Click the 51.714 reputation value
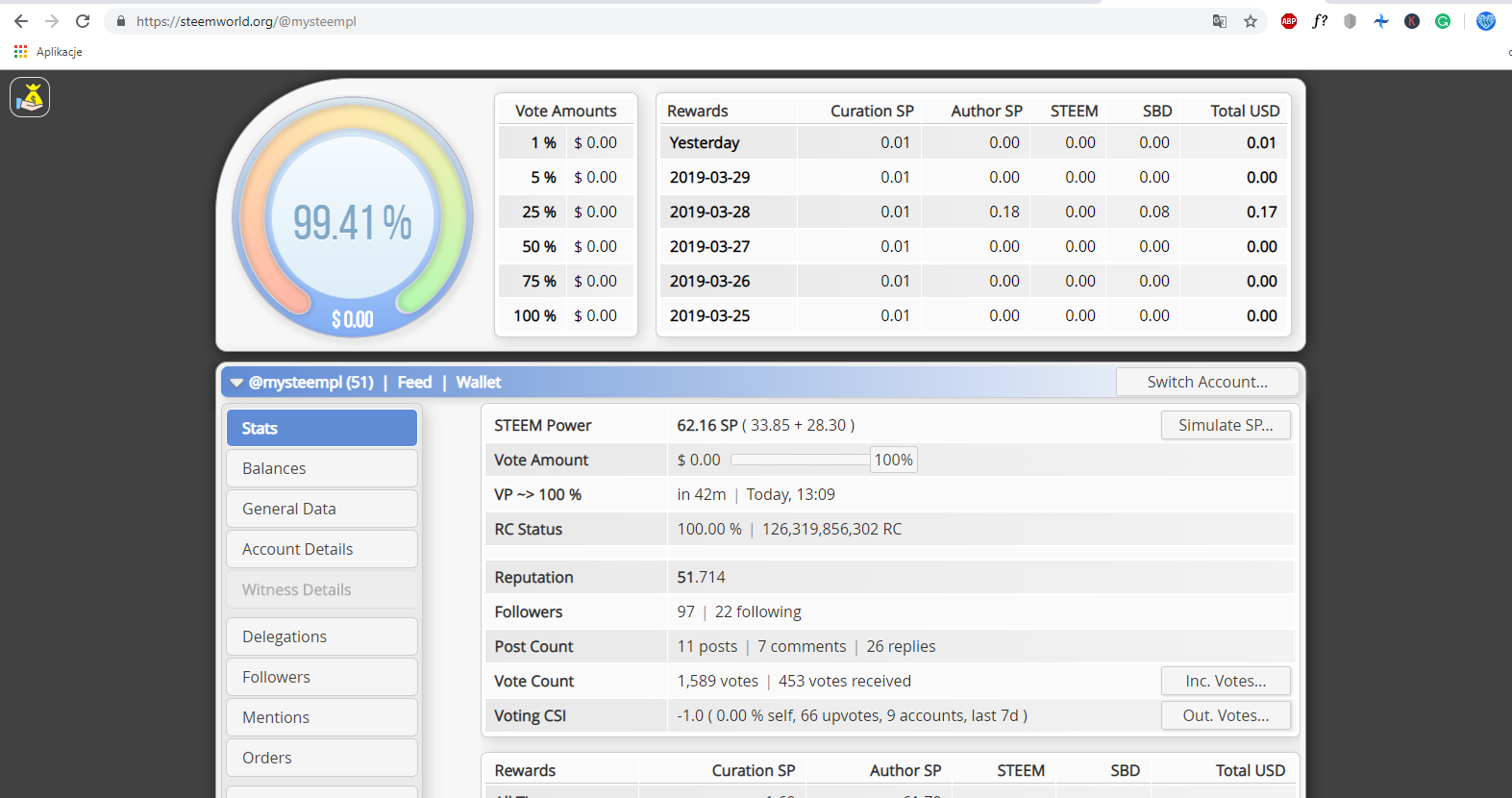Screen dimensions: 1512x798 [701, 577]
